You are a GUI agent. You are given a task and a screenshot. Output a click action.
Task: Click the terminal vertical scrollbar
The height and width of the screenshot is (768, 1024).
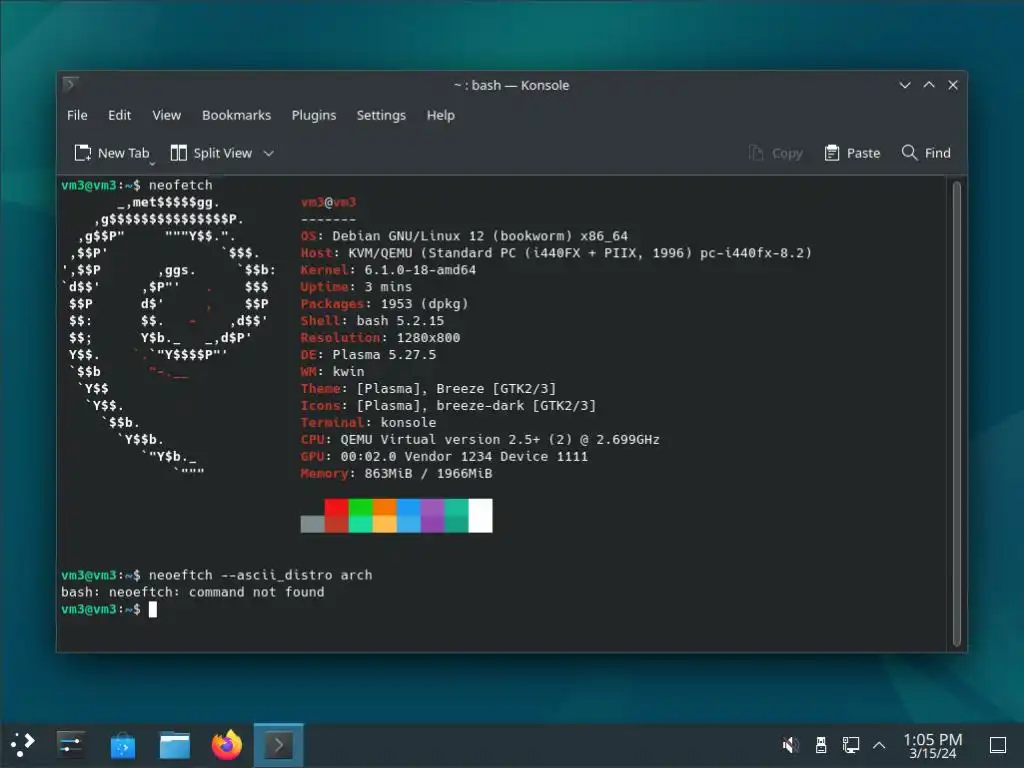click(x=956, y=413)
